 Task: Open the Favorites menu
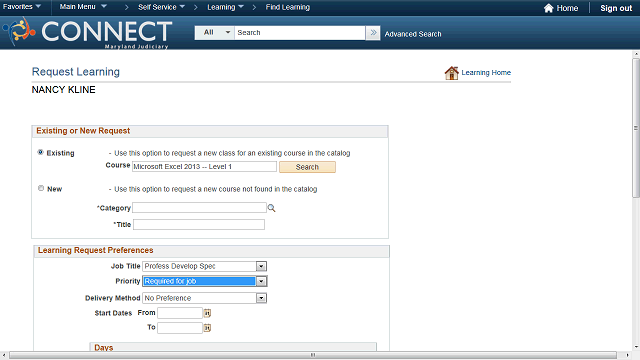tap(22, 7)
